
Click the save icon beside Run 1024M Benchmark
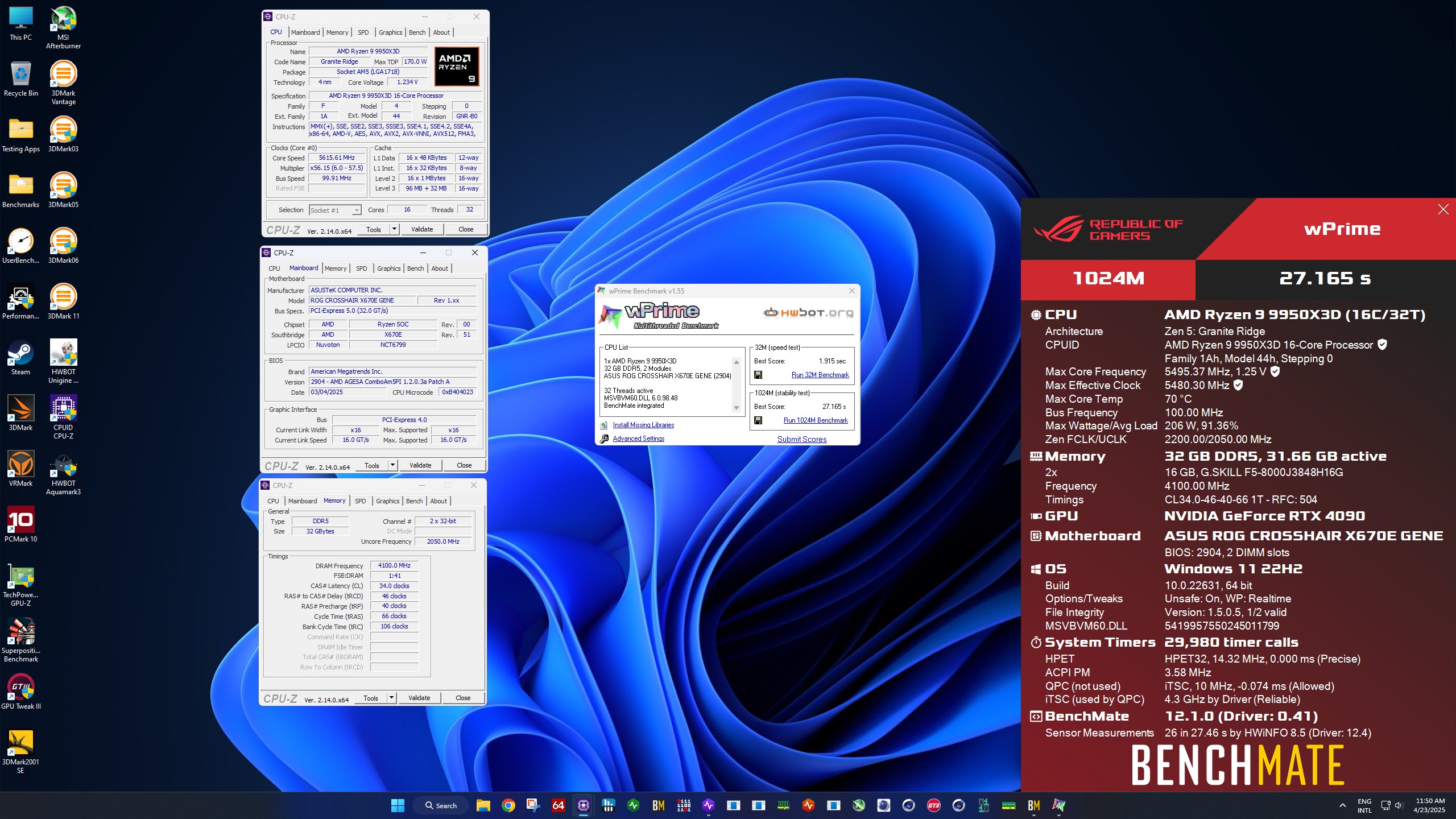click(x=758, y=420)
